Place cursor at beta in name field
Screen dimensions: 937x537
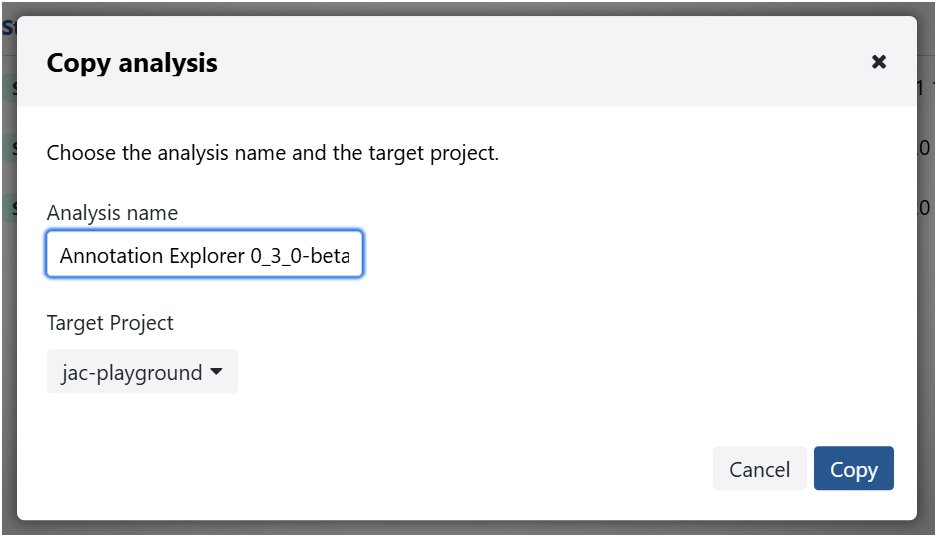[333, 256]
